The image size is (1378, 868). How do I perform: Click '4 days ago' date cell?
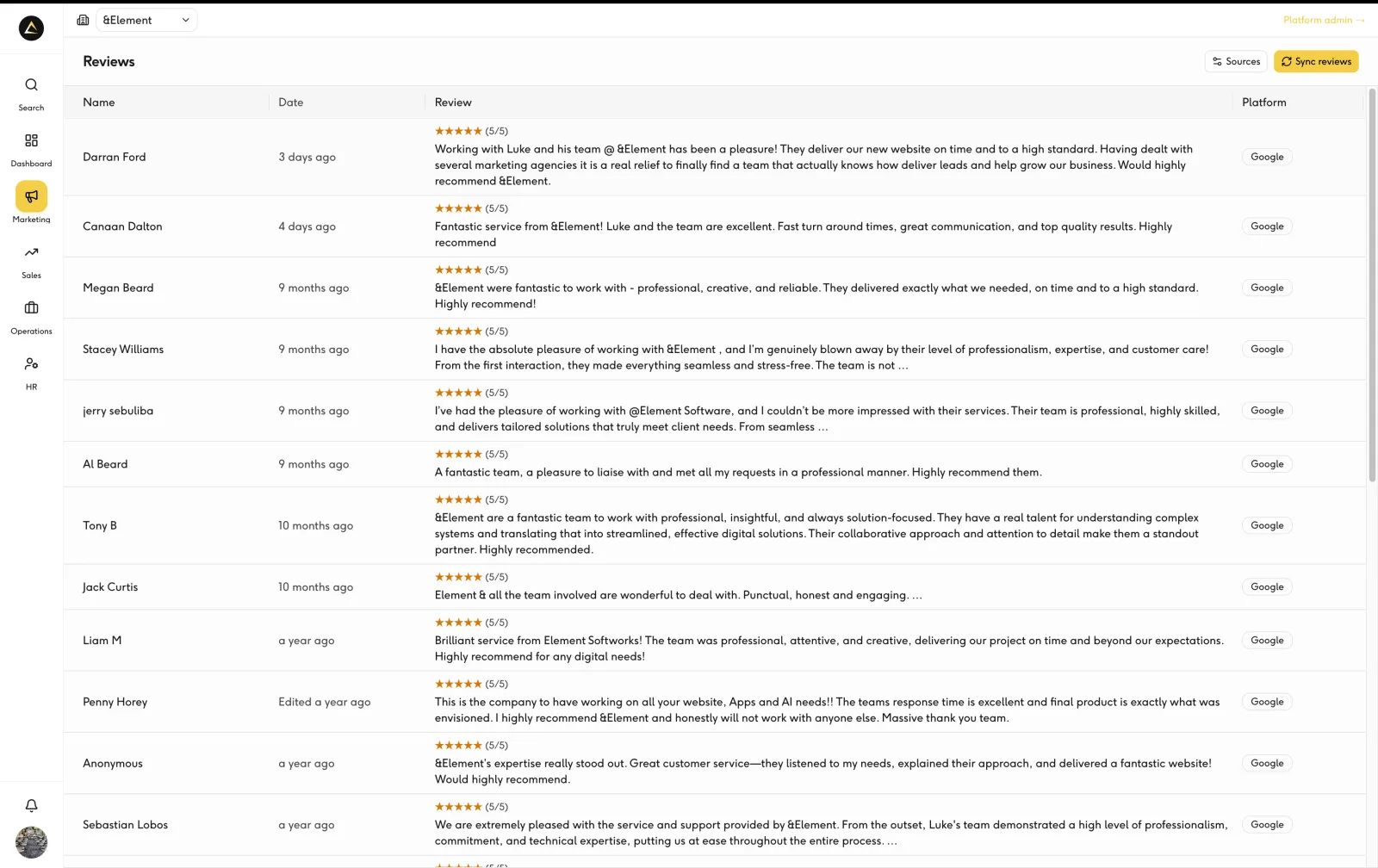(307, 226)
